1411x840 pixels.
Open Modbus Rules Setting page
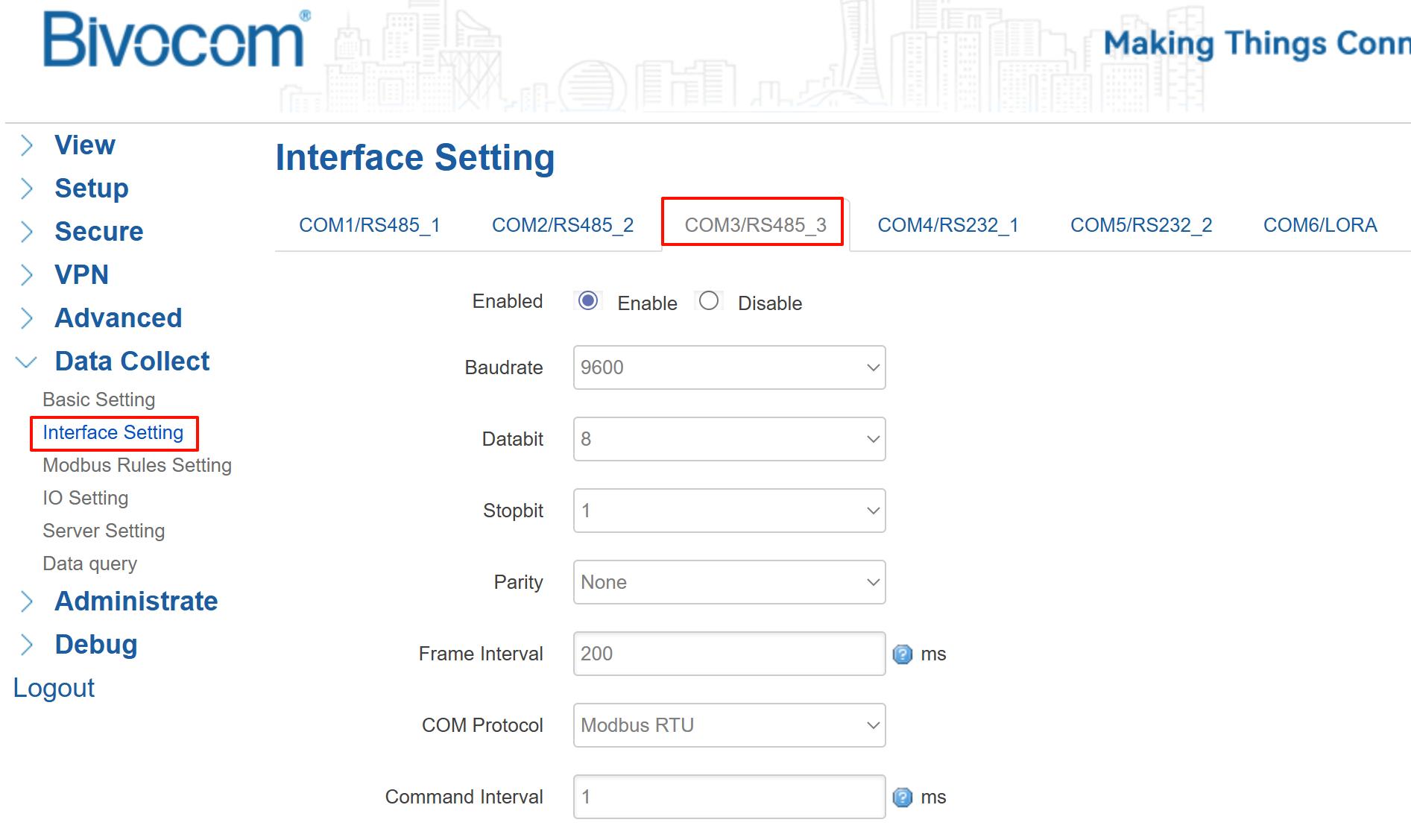coord(137,465)
